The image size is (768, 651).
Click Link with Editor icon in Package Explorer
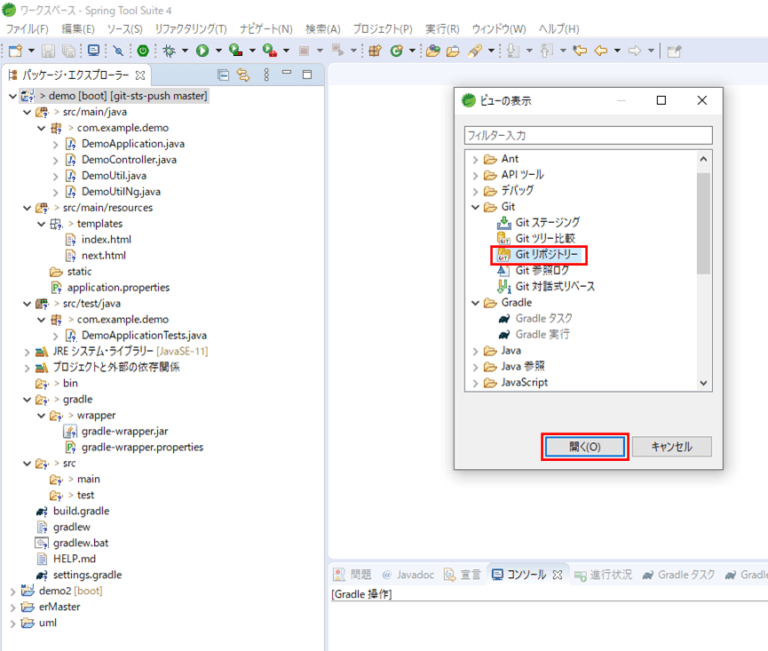point(242,74)
